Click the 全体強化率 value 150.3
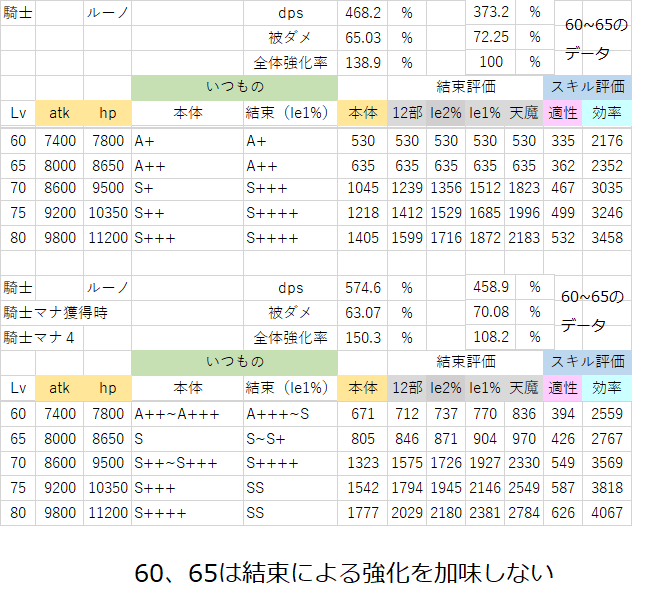This screenshot has height=615, width=648. 362,338
